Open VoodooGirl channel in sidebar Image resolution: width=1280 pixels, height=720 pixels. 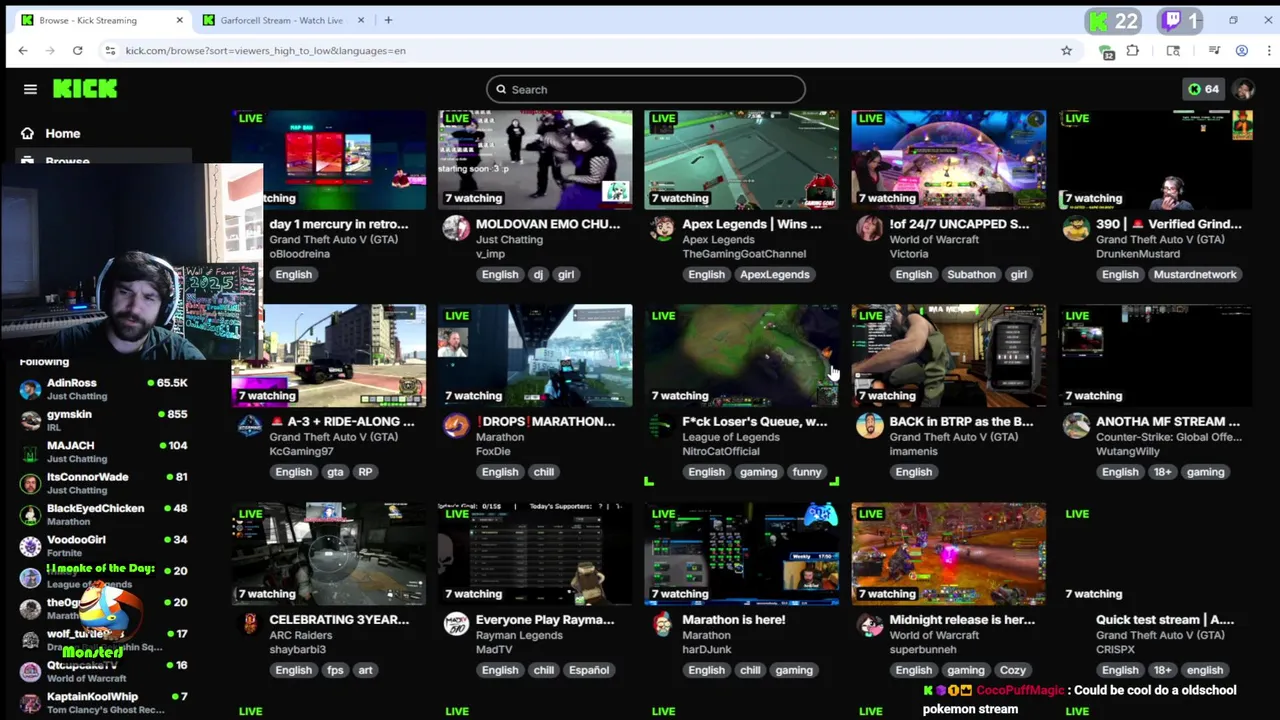[104, 546]
